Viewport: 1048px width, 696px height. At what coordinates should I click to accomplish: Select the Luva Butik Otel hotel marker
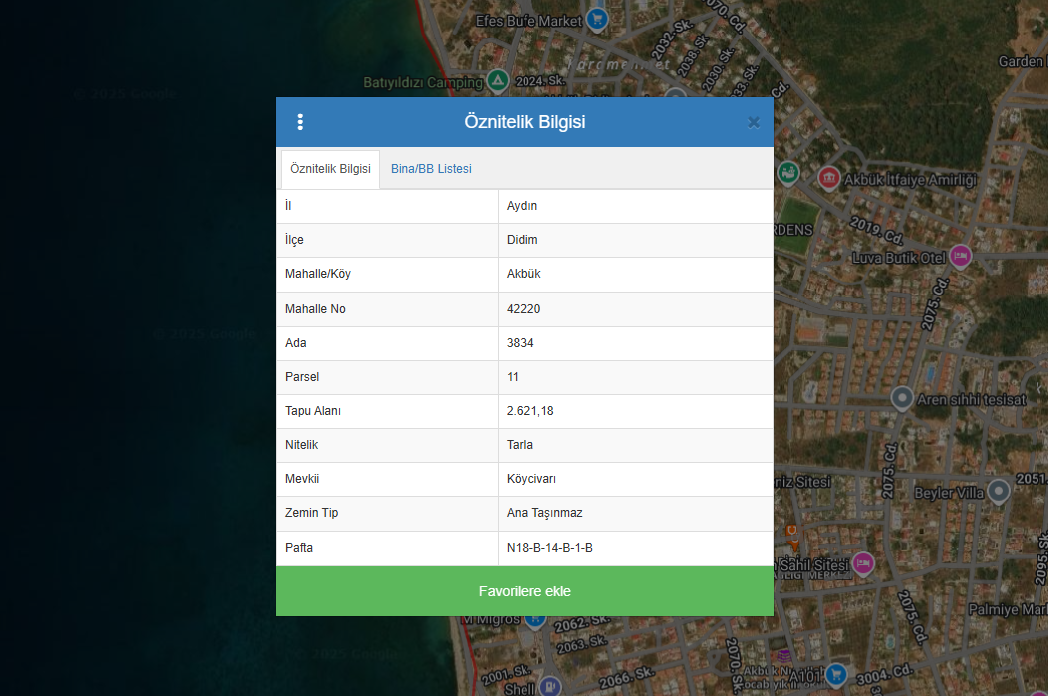960,256
